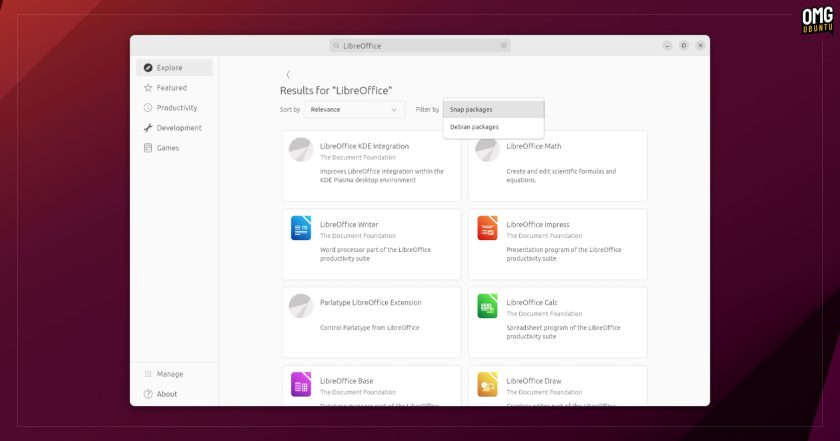Image resolution: width=840 pixels, height=441 pixels.
Task: Click LibreOffice KDE Integration placeholder icon
Action: (301, 150)
